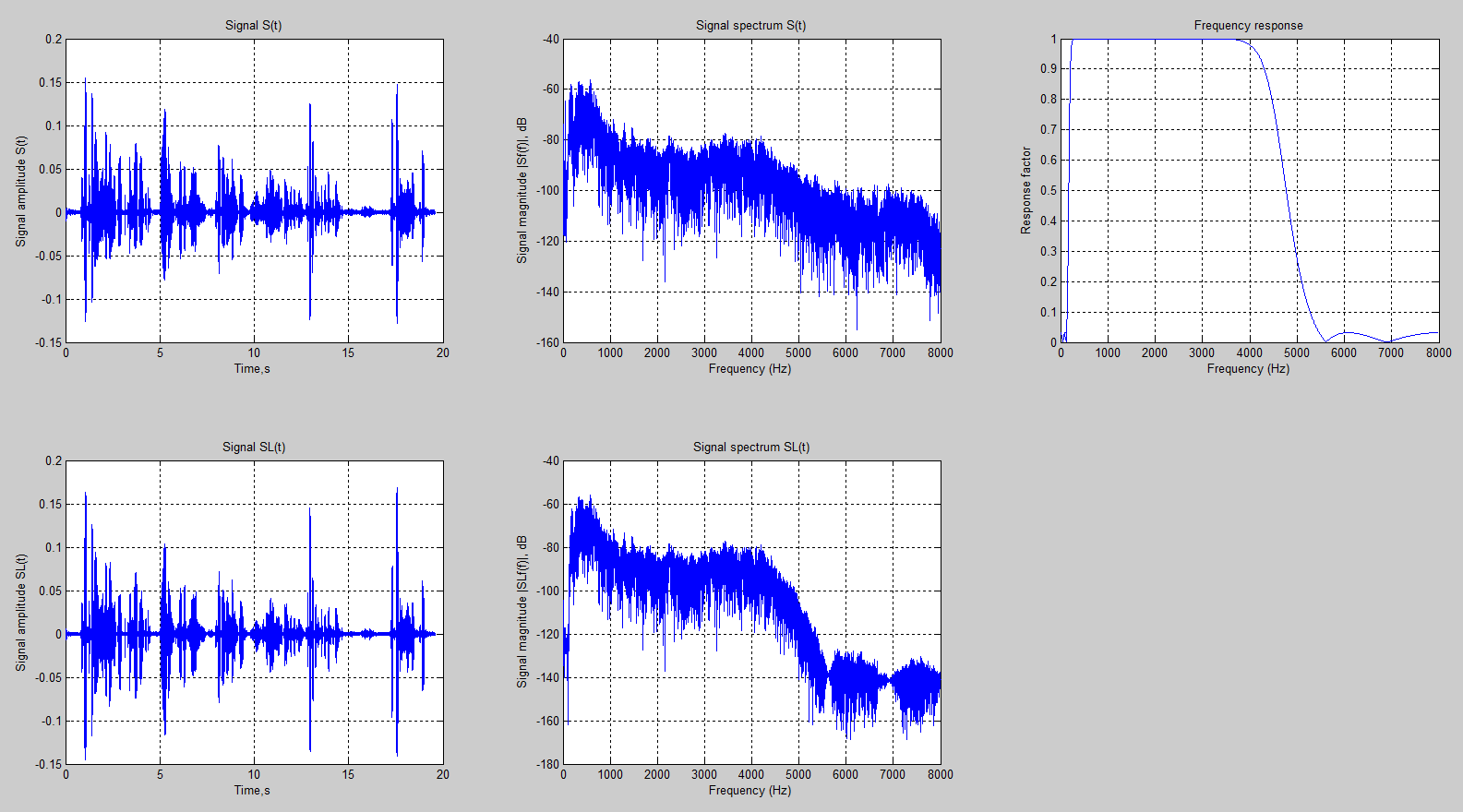
Task: Click the 'Signal amplitude S(t)' y-axis label
Action: (x=21, y=191)
